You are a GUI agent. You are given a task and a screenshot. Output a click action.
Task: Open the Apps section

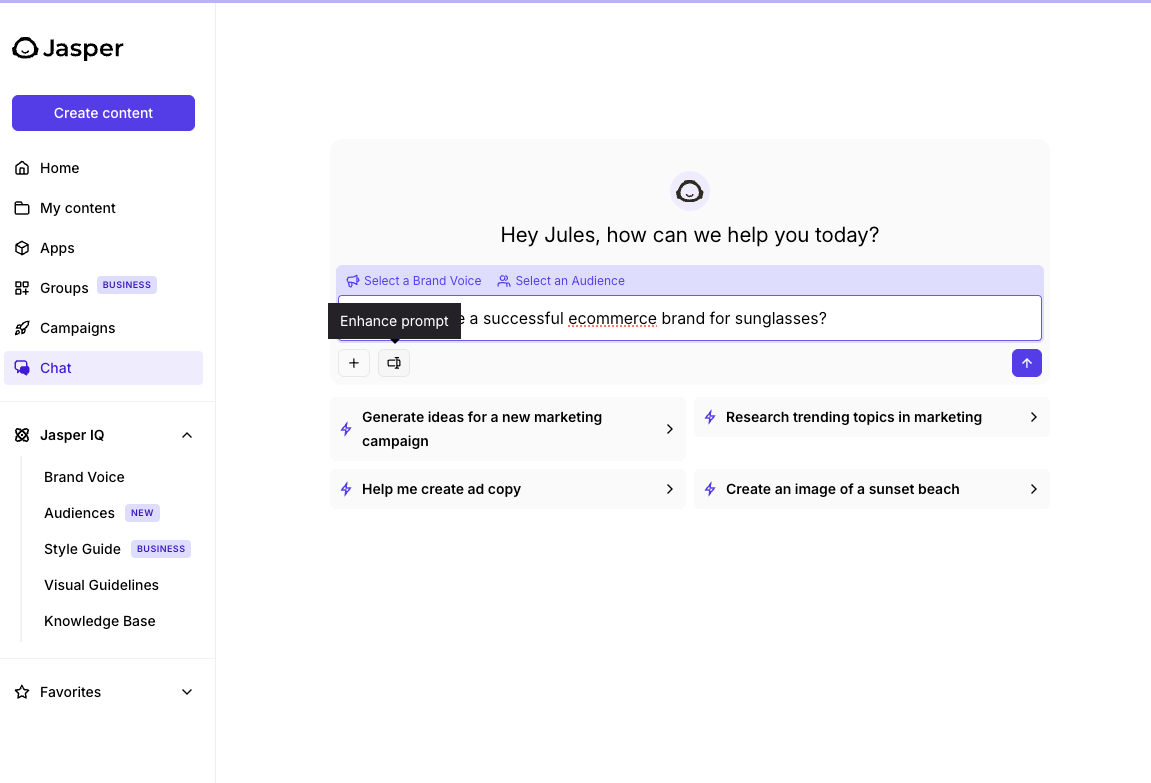coord(104,248)
